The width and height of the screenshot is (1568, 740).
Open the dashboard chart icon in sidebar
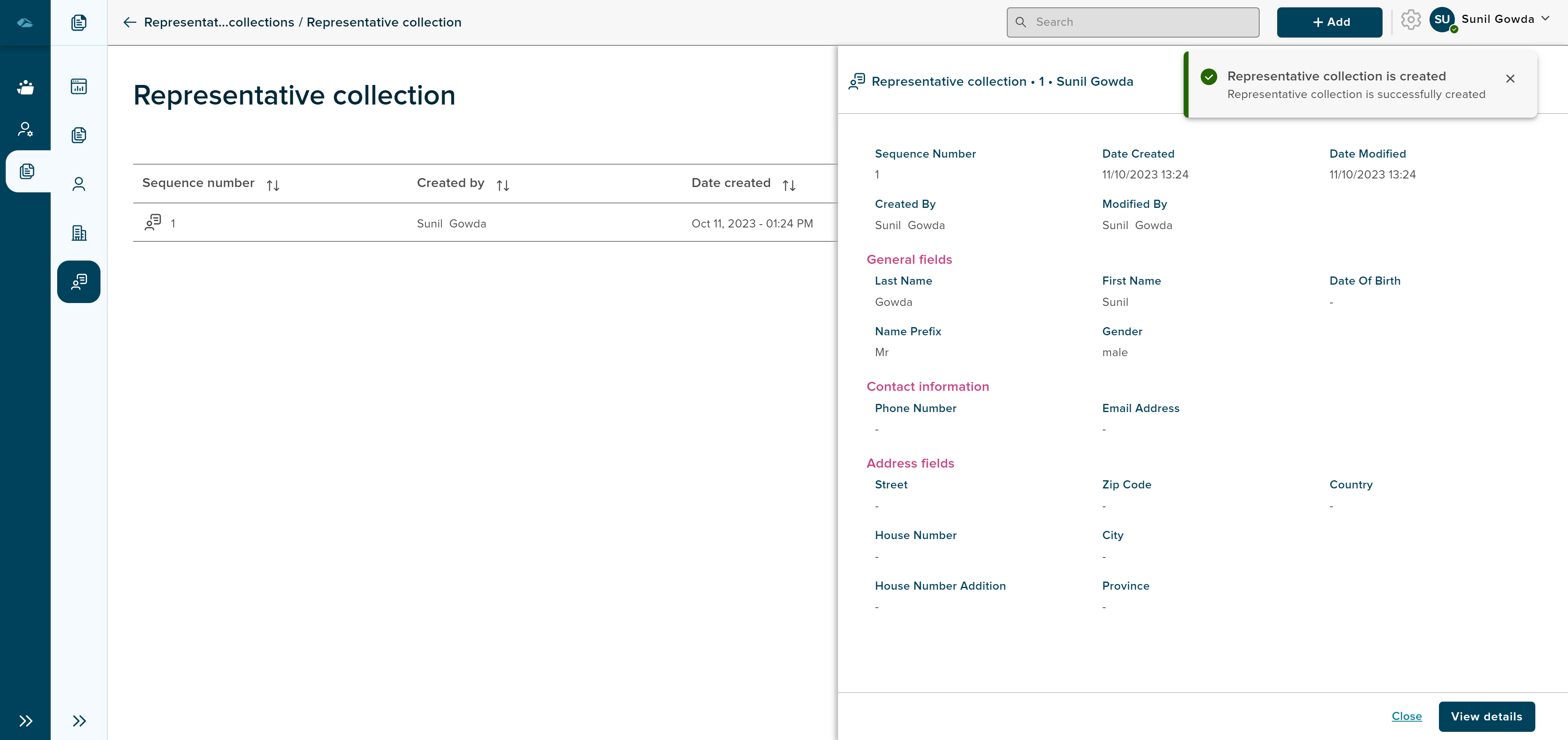pos(78,87)
